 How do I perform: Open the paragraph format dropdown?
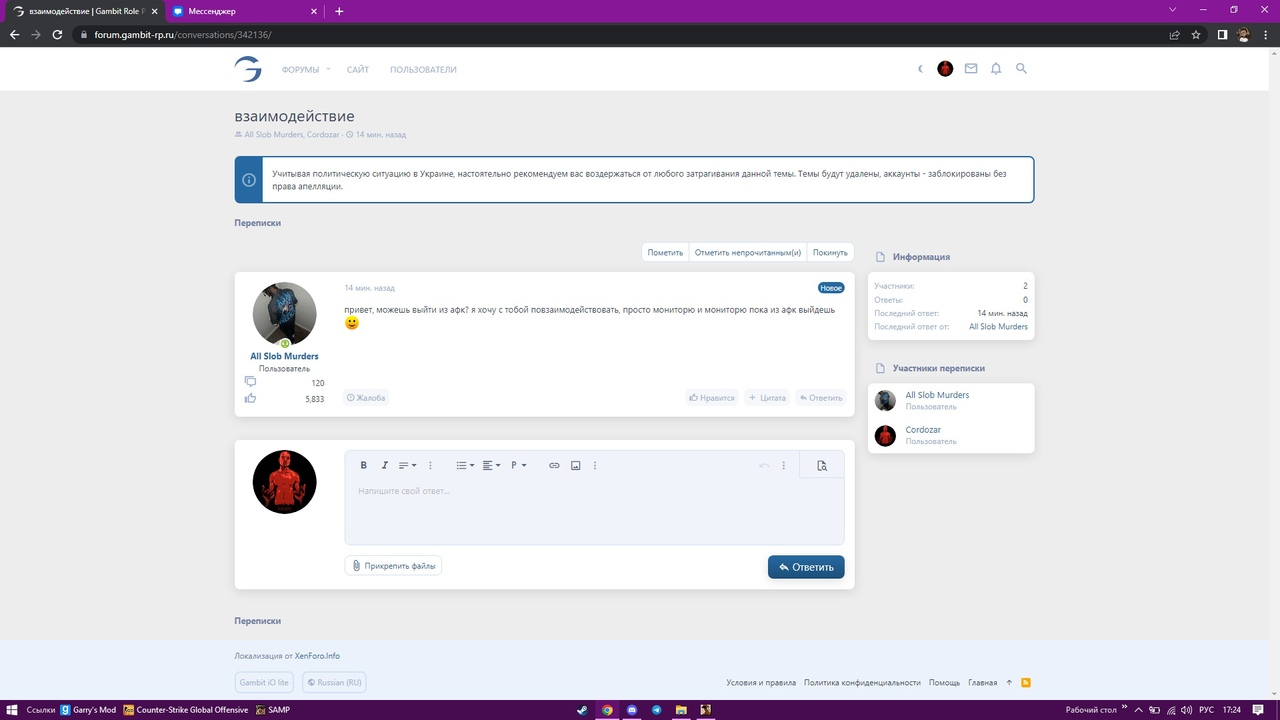coord(518,465)
